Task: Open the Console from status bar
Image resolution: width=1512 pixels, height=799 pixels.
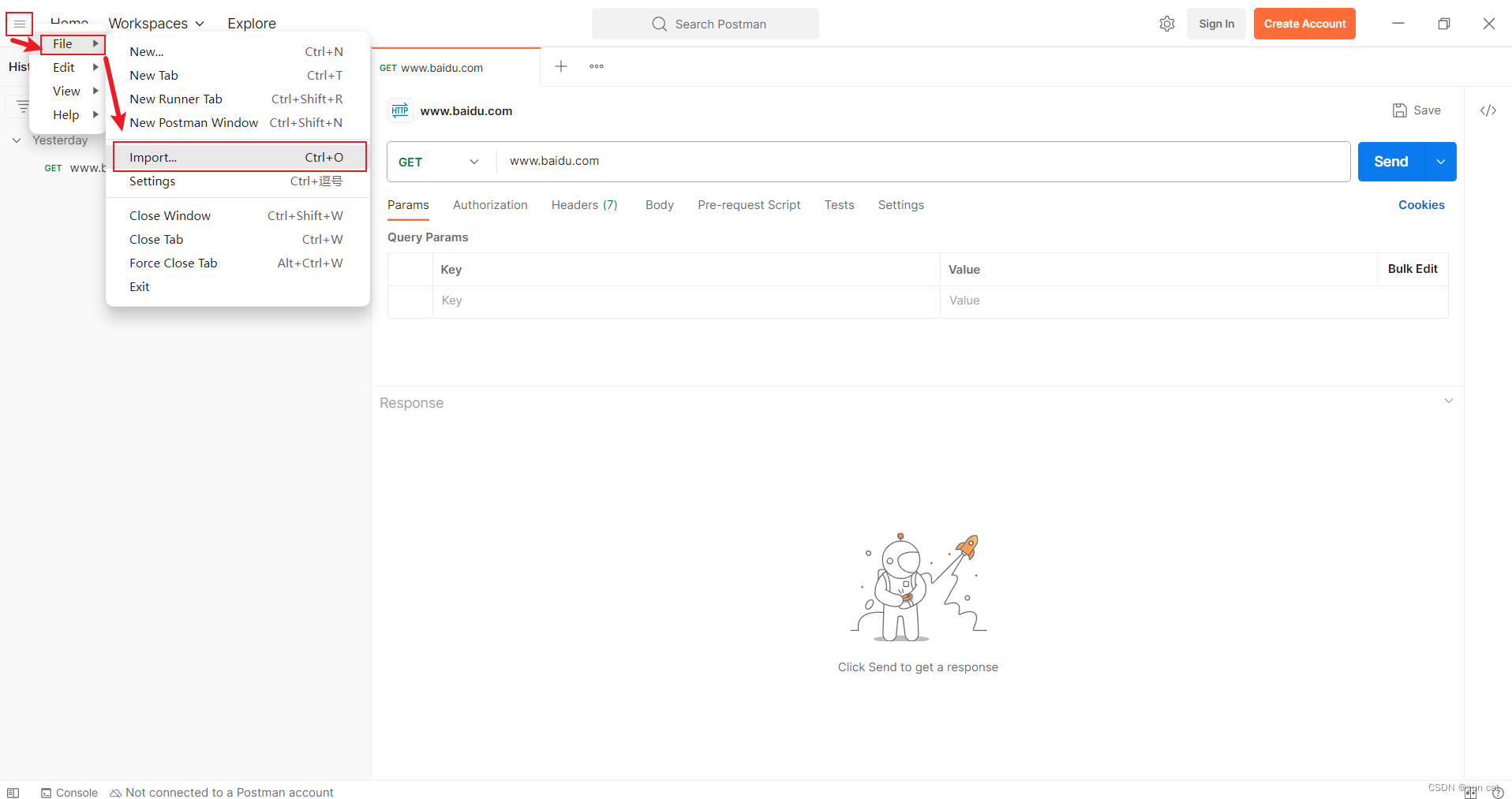Action: tap(69, 793)
